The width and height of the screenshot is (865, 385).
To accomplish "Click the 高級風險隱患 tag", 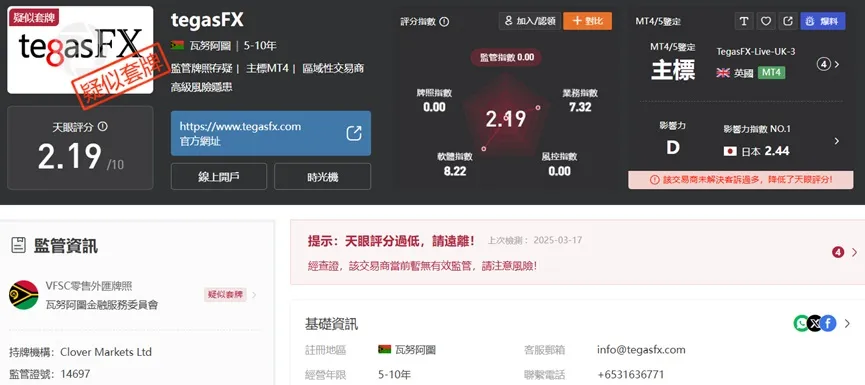I will pyautogui.click(x=201, y=87).
